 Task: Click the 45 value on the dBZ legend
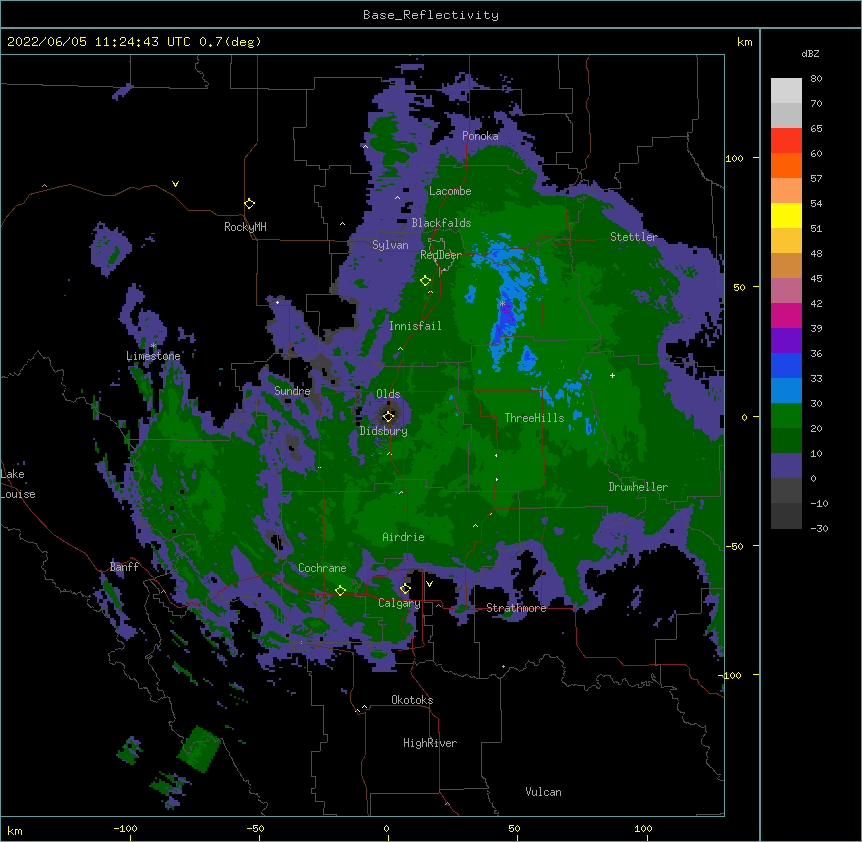[x=816, y=278]
